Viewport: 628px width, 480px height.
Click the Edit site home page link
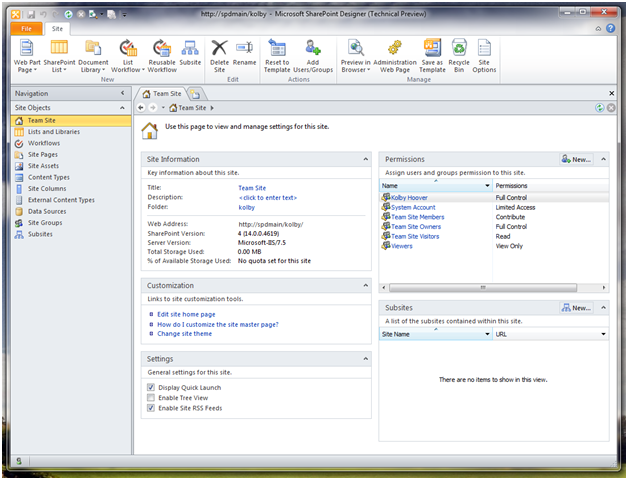click(x=186, y=315)
